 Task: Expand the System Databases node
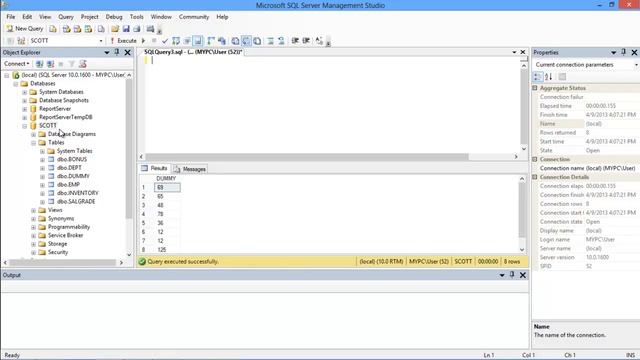[25, 92]
